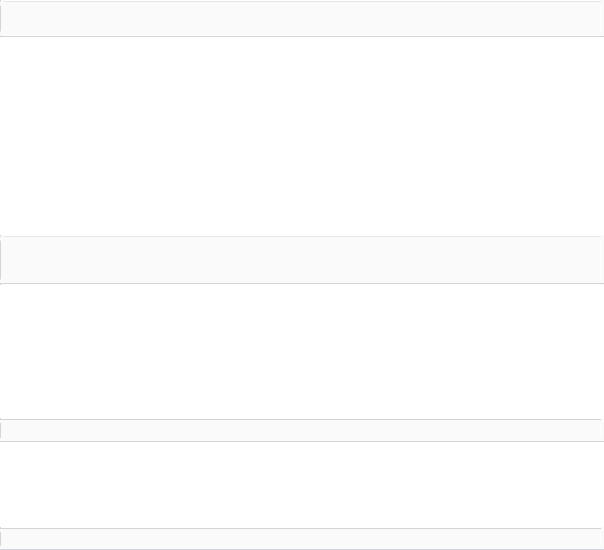Click the third gray section header band
Image resolution: width=604 pixels, height=550 pixels.
(302, 430)
